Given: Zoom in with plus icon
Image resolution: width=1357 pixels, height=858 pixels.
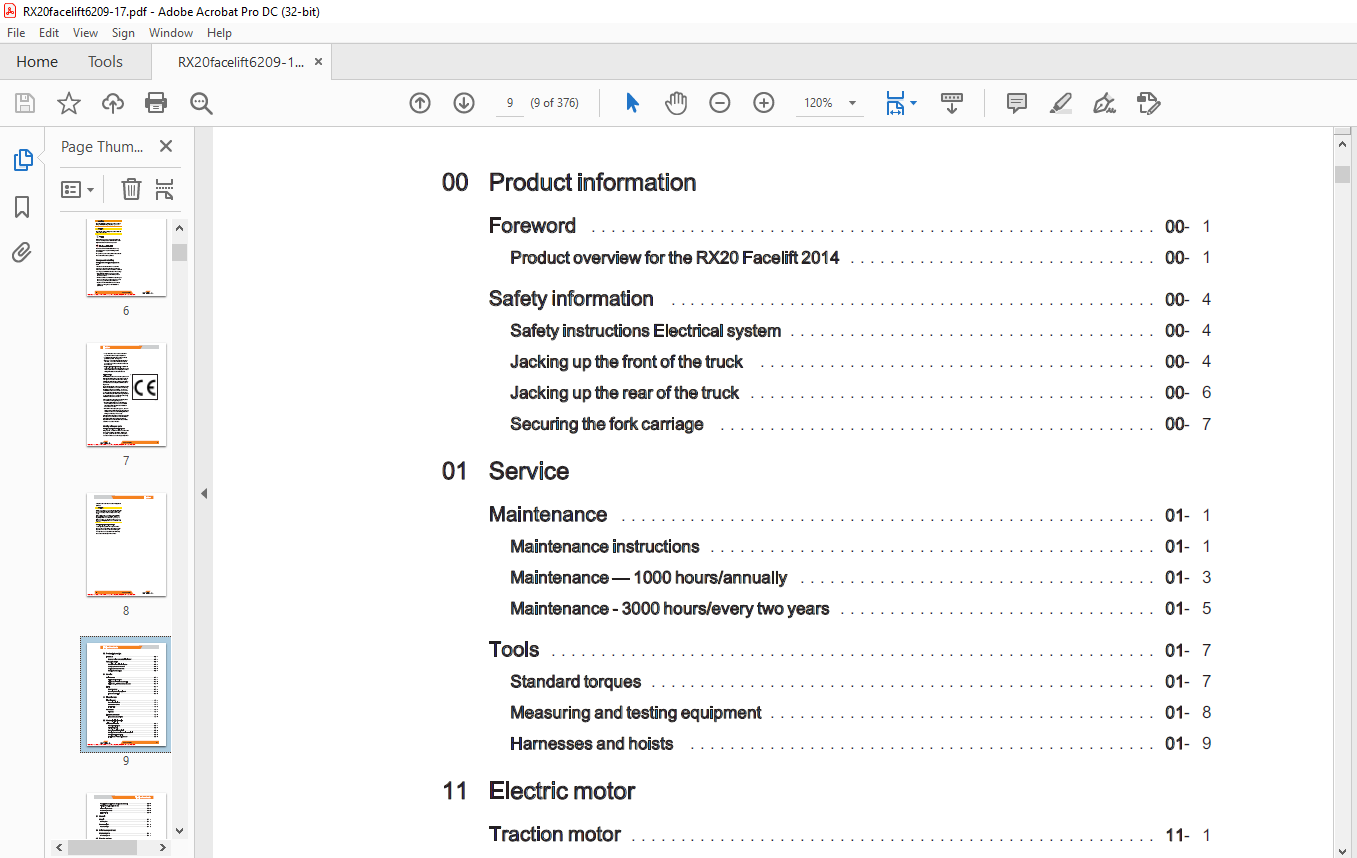Looking at the screenshot, I should click(764, 103).
